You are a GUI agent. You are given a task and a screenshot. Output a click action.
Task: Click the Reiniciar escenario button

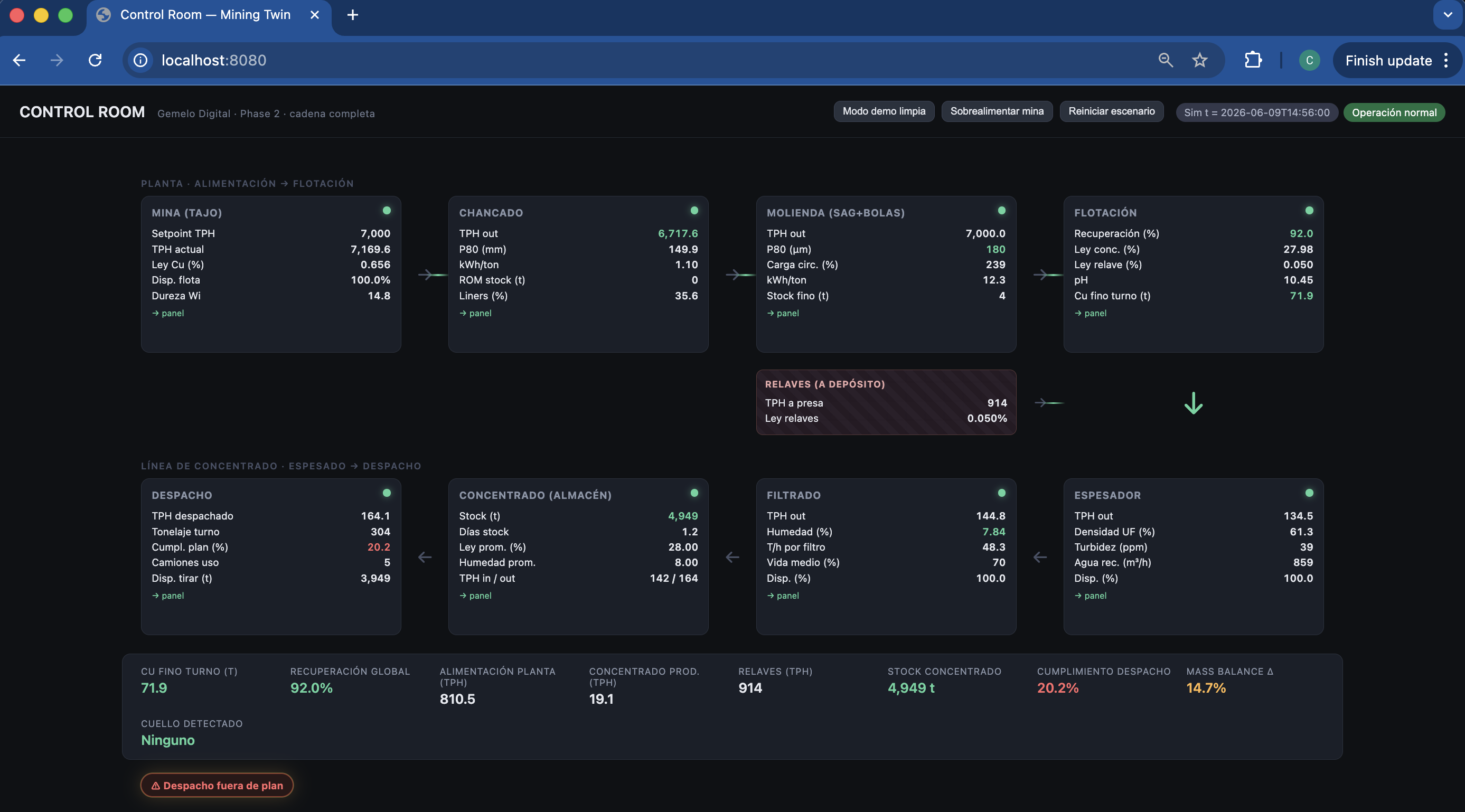[x=1111, y=111]
